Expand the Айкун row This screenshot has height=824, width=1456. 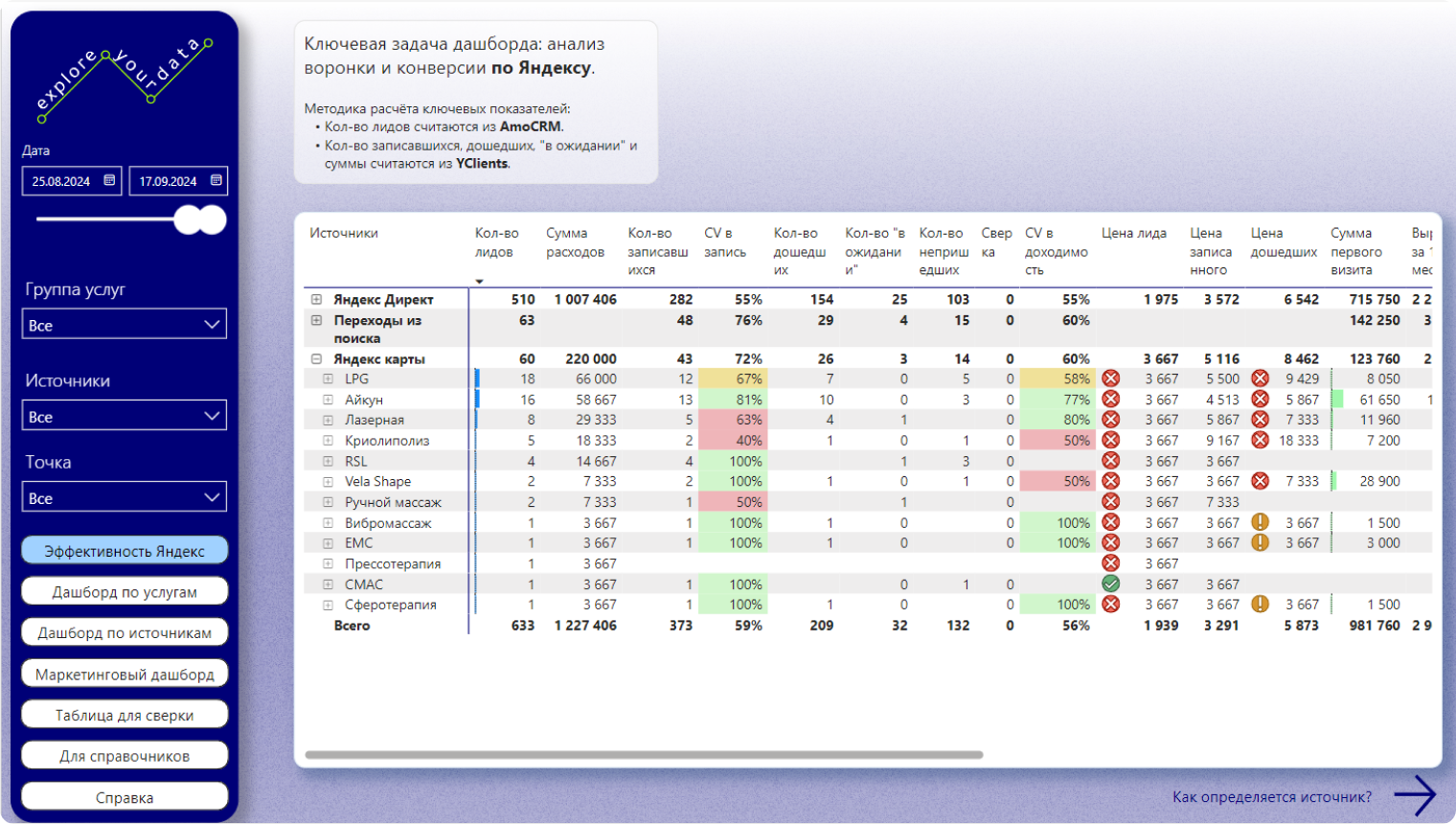click(x=328, y=400)
